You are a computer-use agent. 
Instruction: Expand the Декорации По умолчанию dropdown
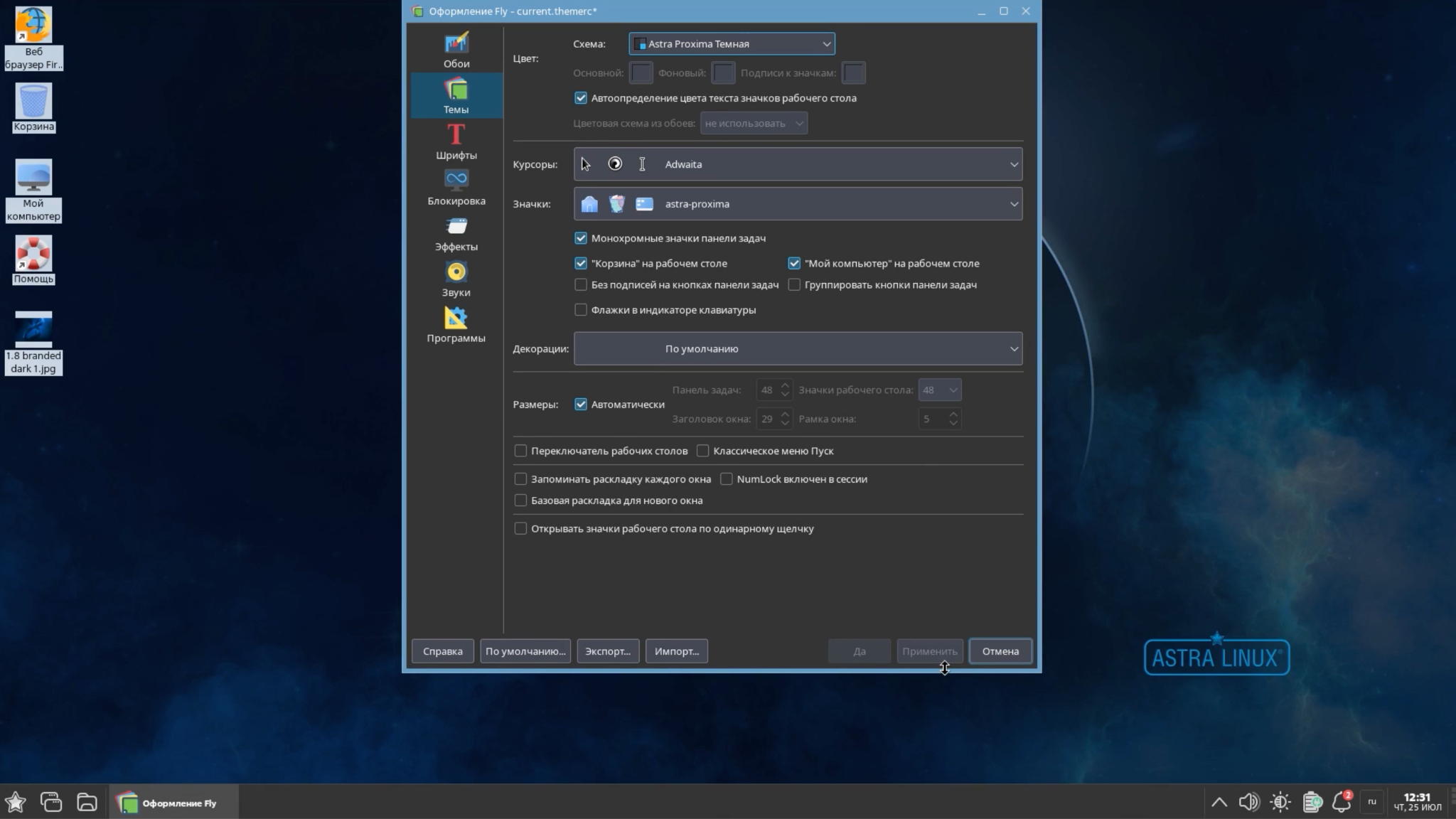point(798,349)
